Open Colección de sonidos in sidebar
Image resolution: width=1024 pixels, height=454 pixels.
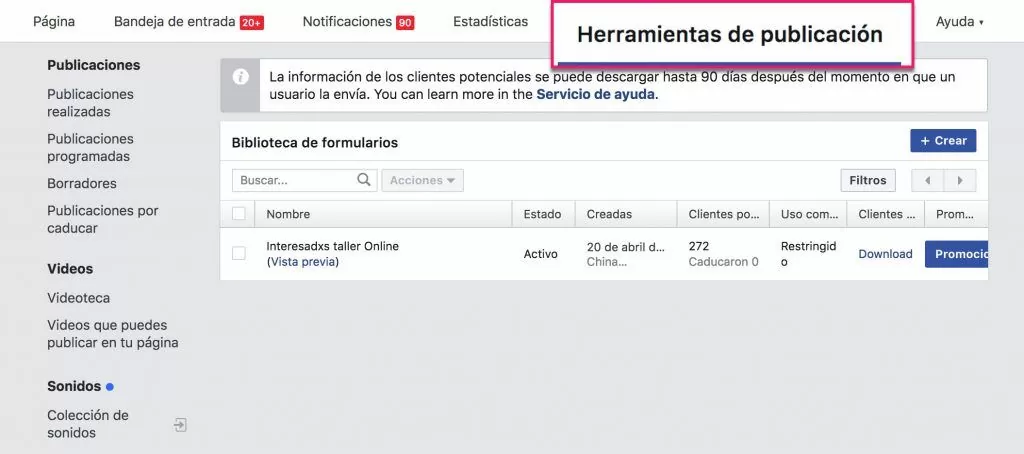88,424
